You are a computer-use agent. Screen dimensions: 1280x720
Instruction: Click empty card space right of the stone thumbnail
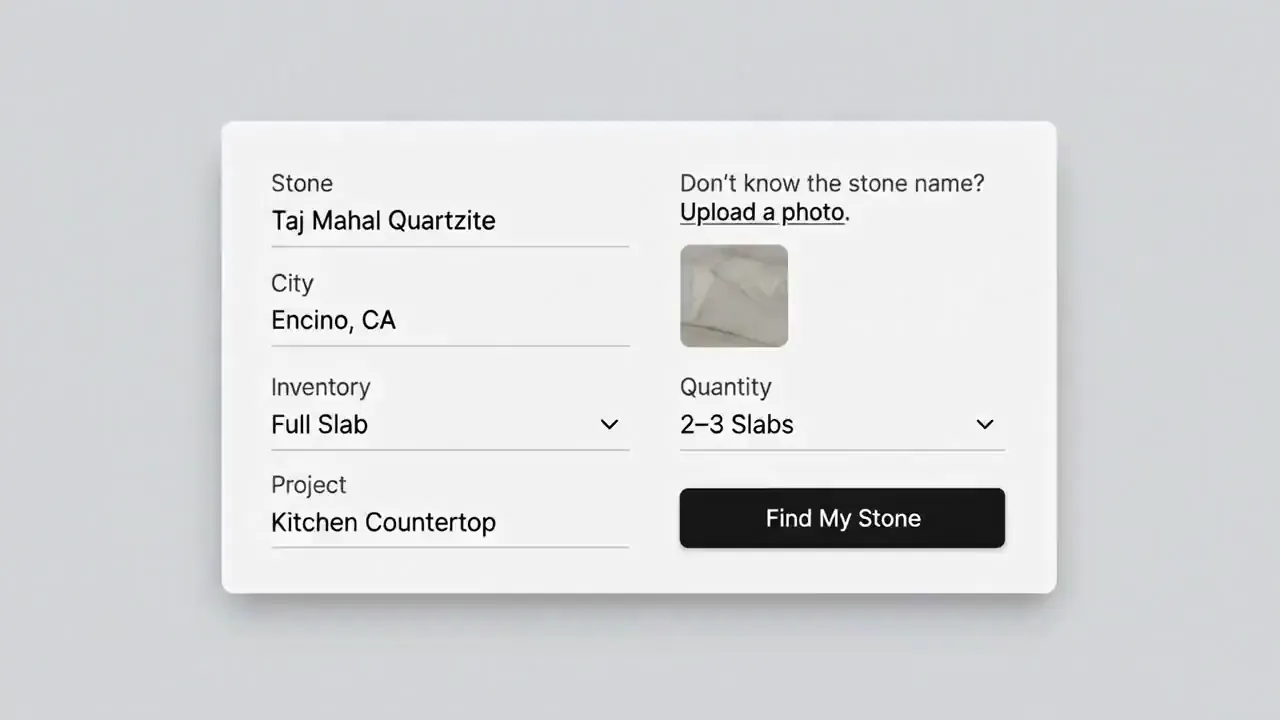(x=900, y=296)
